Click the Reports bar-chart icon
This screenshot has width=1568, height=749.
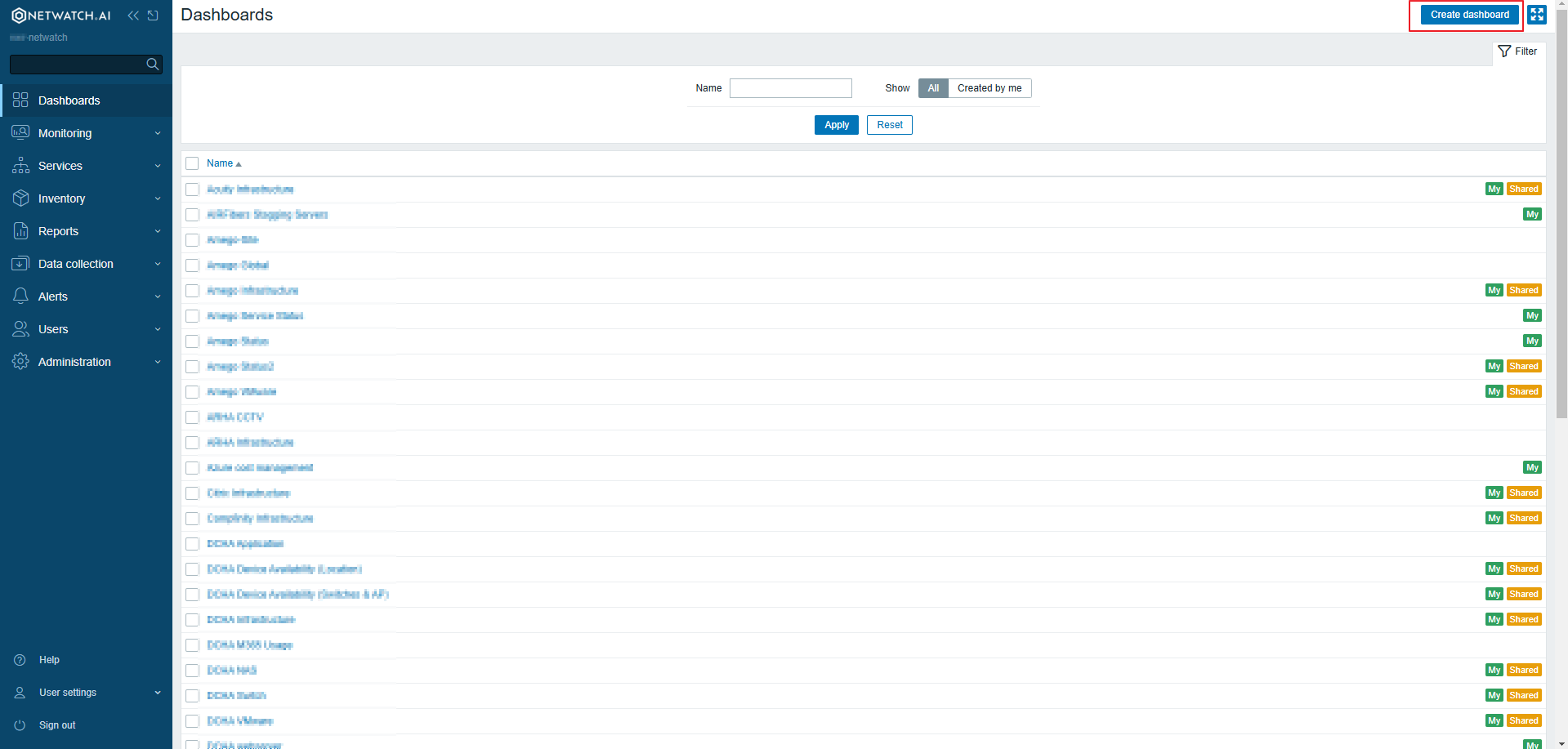coord(20,230)
